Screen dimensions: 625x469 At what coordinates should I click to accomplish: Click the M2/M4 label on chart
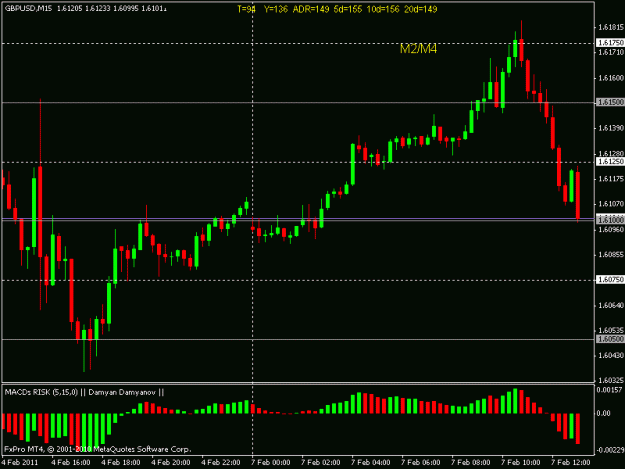(x=418, y=49)
